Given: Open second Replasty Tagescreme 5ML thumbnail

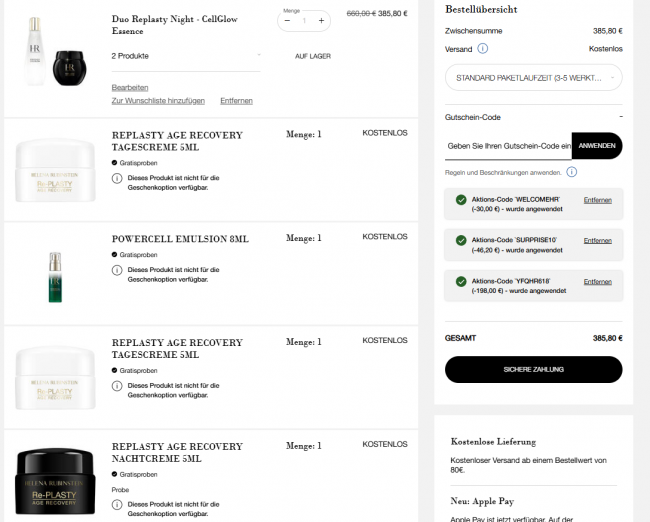Looking at the screenshot, I should click(x=56, y=378).
